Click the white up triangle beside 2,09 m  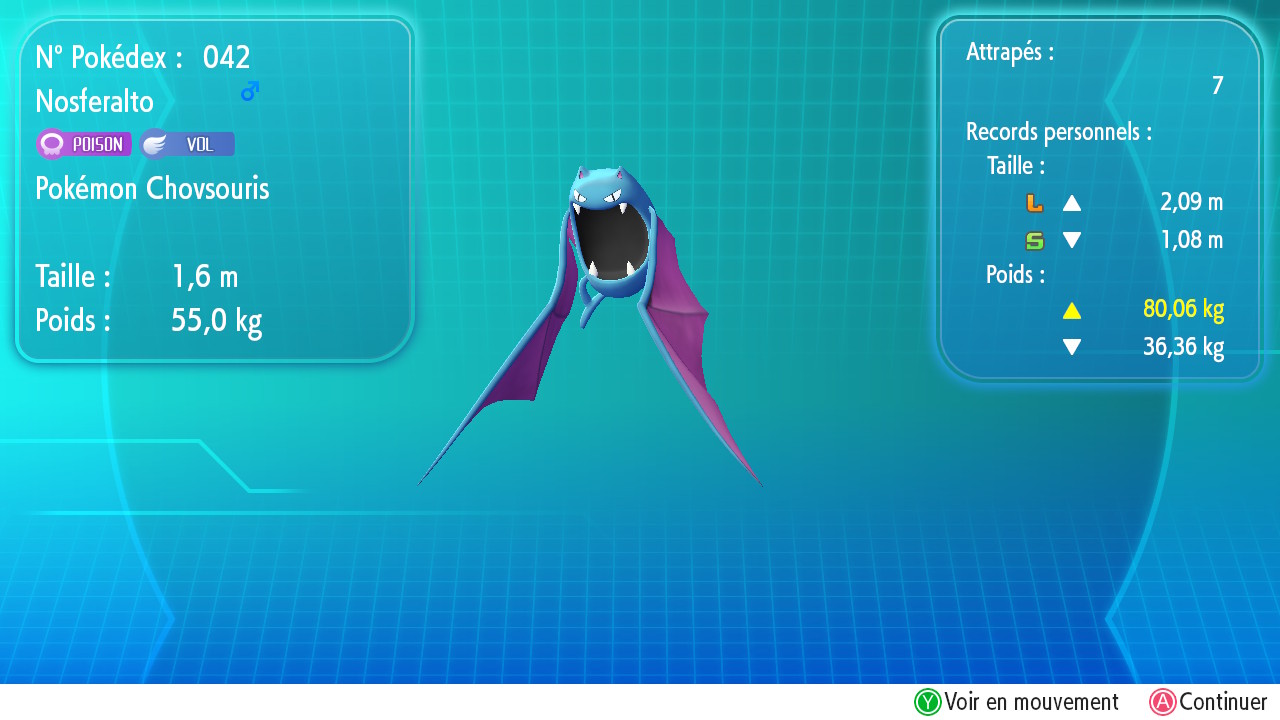pyautogui.click(x=1072, y=203)
